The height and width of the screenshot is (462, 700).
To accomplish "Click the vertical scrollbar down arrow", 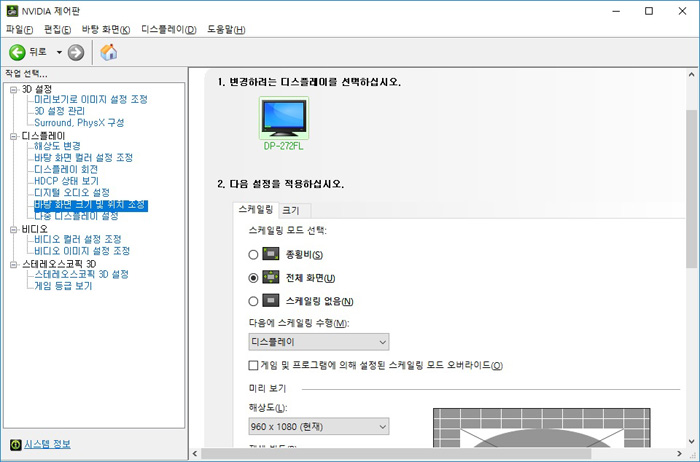I will click(x=692, y=441).
